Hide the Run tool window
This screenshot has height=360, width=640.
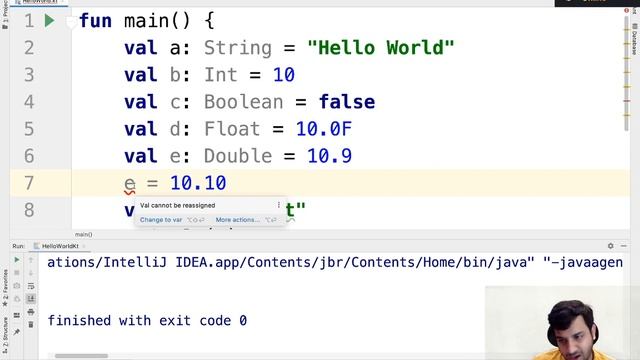tap(624, 246)
